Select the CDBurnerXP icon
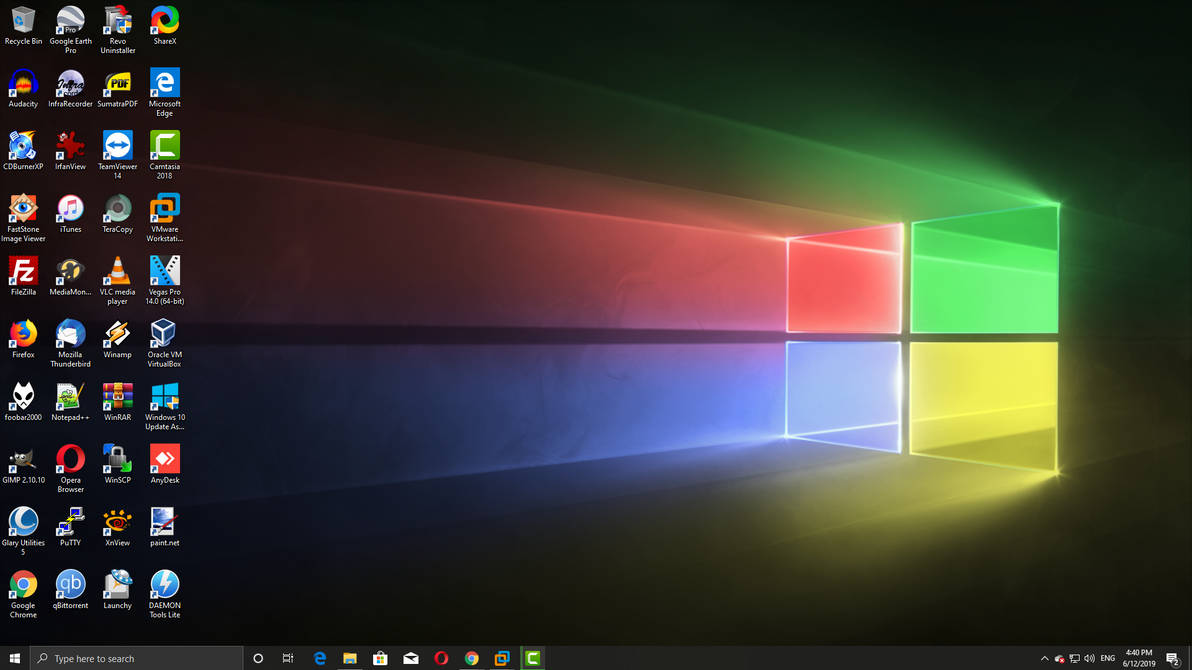Image resolution: width=1192 pixels, height=670 pixels. [x=24, y=151]
